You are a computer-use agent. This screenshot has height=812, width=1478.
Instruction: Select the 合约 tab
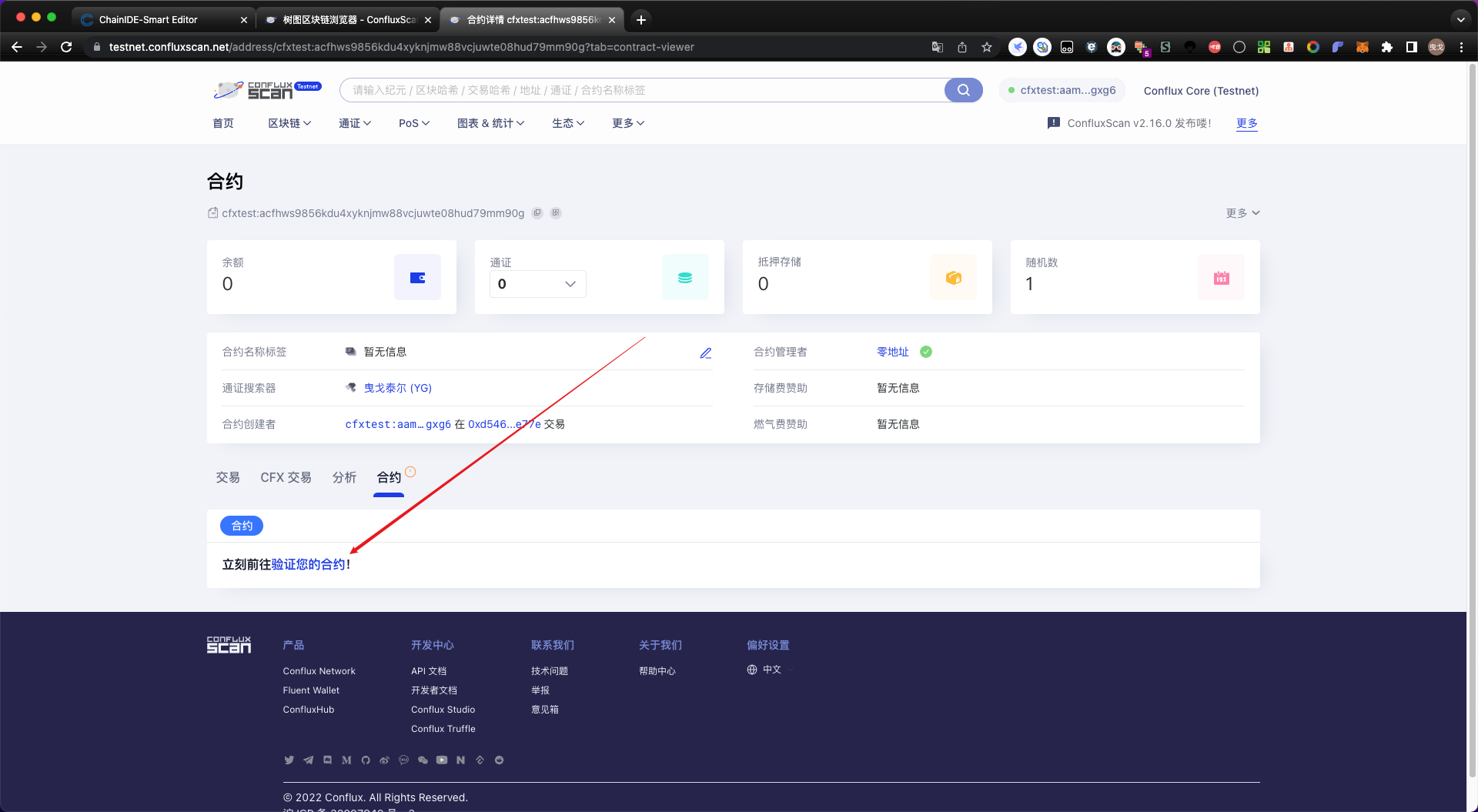click(389, 477)
